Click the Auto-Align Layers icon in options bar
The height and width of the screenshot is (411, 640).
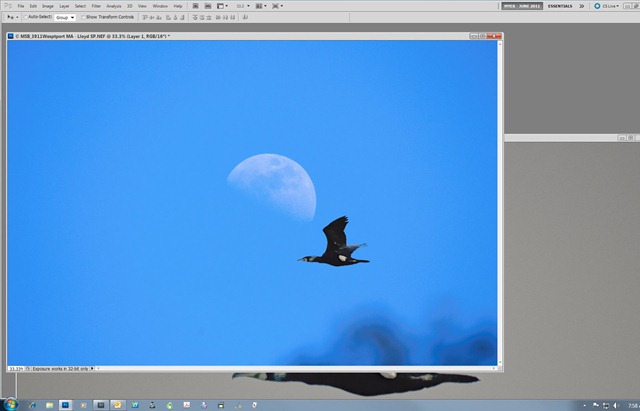[x=245, y=17]
